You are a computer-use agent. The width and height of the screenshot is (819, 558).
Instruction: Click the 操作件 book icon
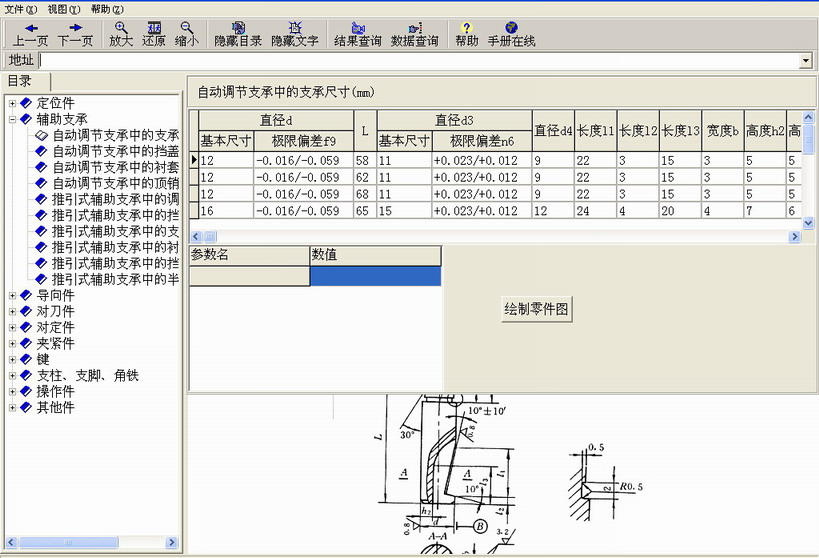[x=26, y=391]
